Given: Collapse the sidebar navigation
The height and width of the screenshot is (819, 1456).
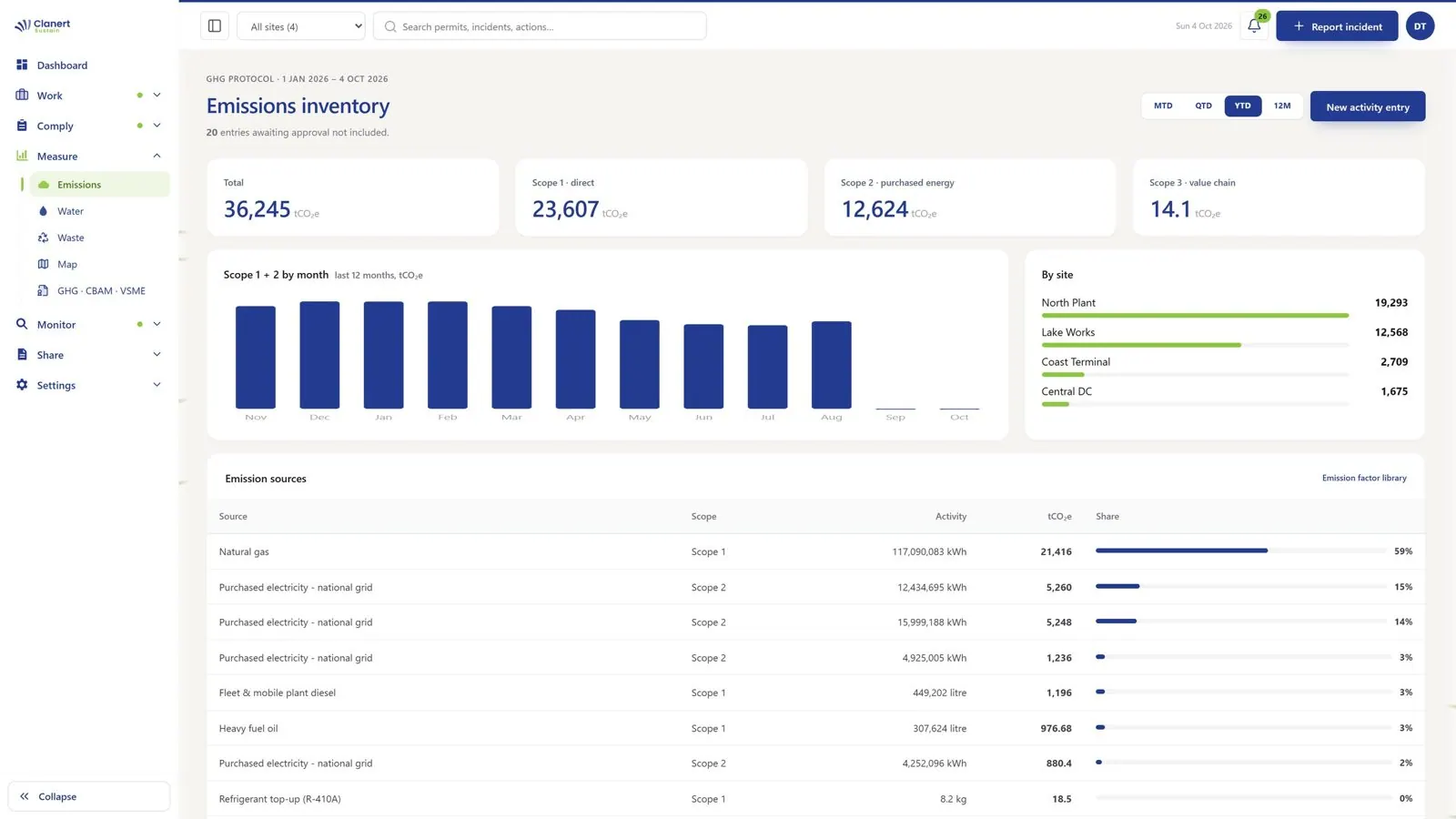Looking at the screenshot, I should (x=89, y=796).
